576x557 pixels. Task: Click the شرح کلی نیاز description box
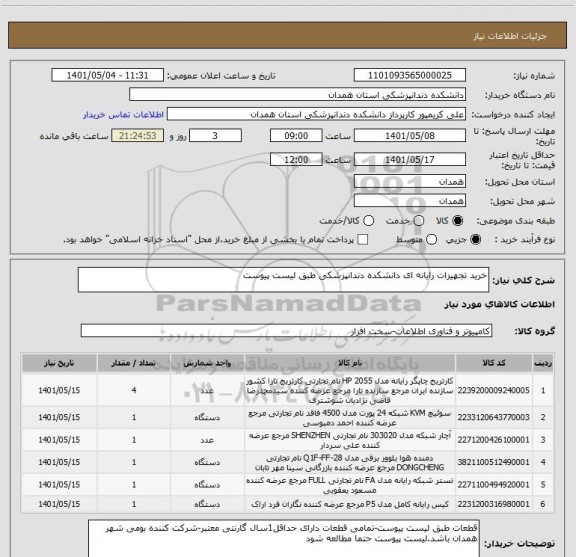click(x=283, y=280)
